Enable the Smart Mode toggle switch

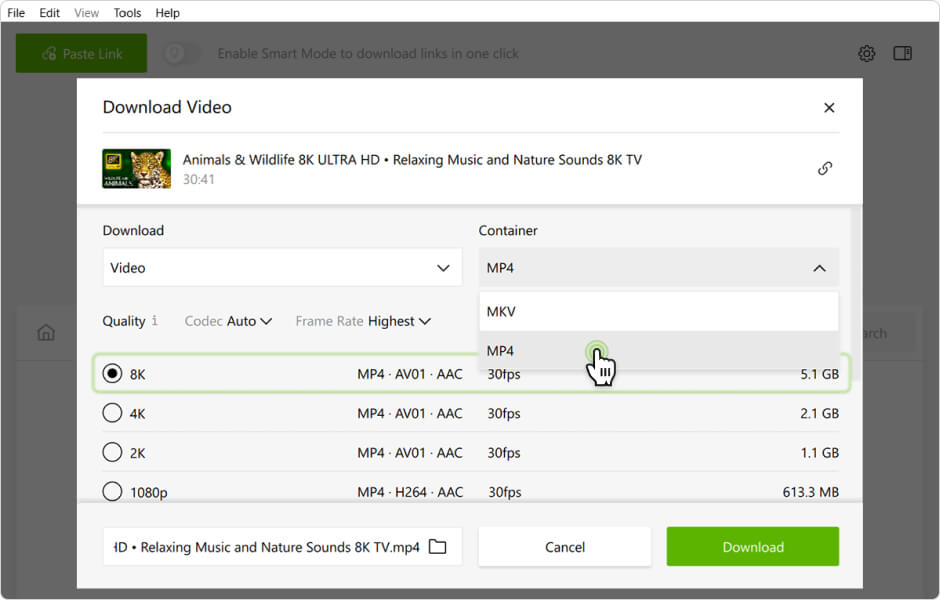[183, 54]
